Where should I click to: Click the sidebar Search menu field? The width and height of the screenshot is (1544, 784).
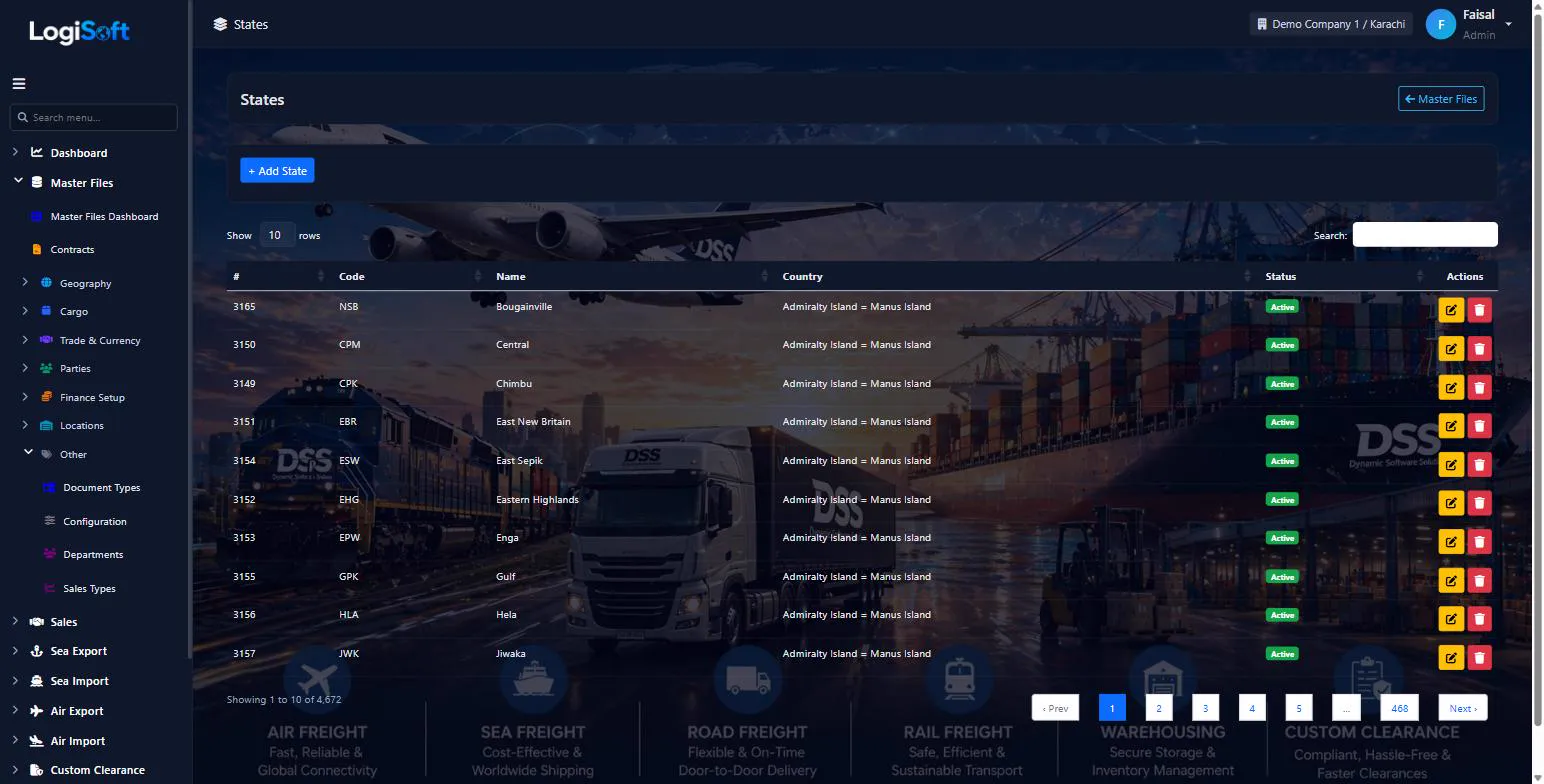(94, 117)
